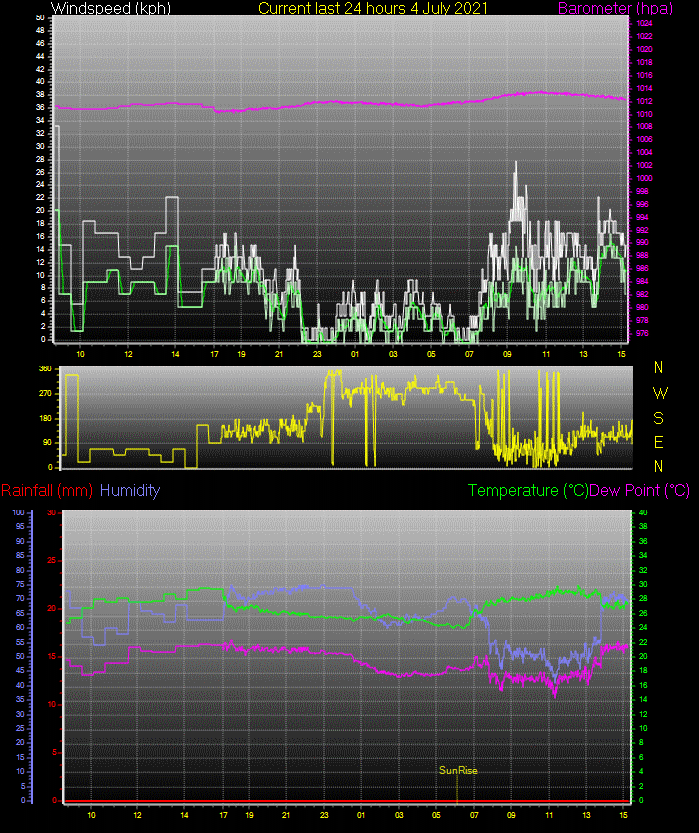Click the 270 value on wind direction axis
The width and height of the screenshot is (699, 833).
click(x=44, y=394)
